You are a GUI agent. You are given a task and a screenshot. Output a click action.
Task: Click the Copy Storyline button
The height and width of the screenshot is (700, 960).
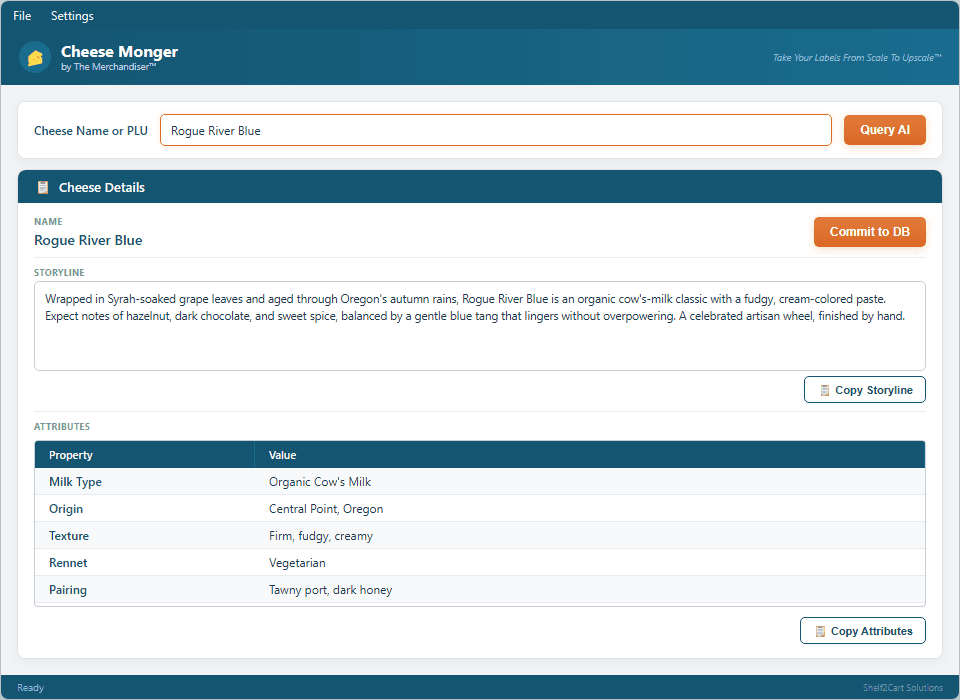click(864, 390)
